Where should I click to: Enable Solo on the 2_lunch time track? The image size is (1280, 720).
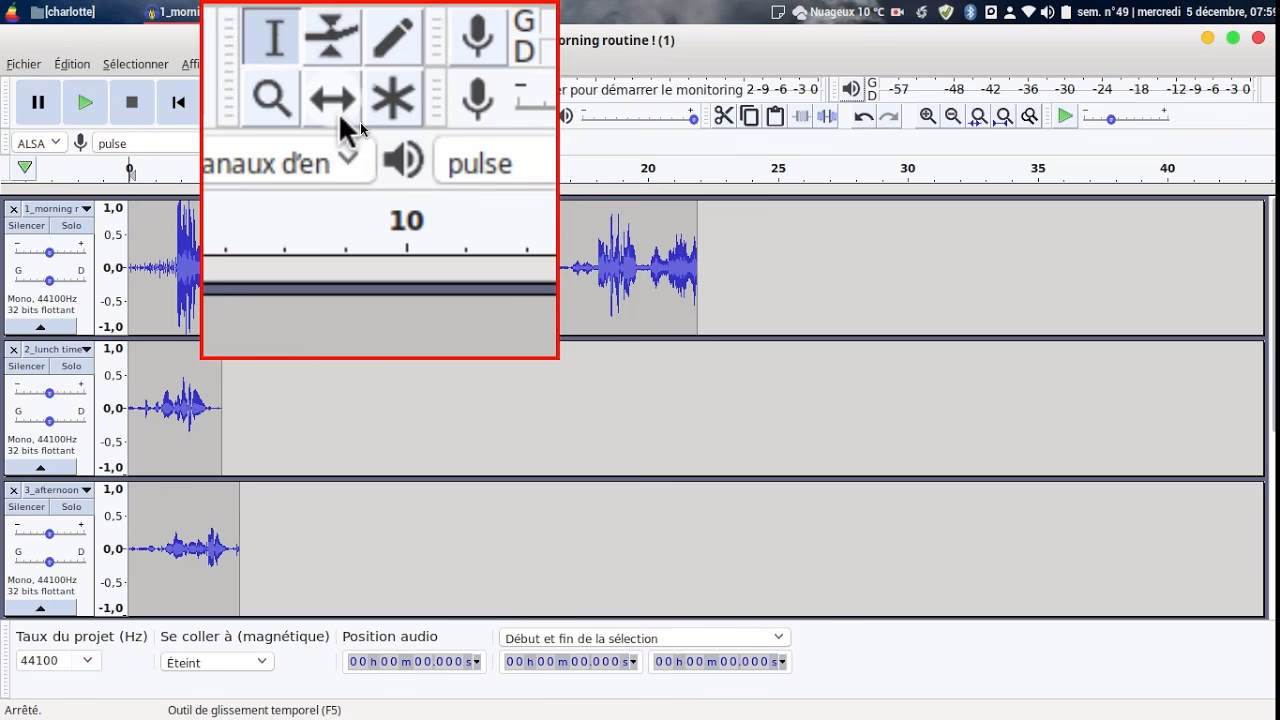tap(71, 366)
